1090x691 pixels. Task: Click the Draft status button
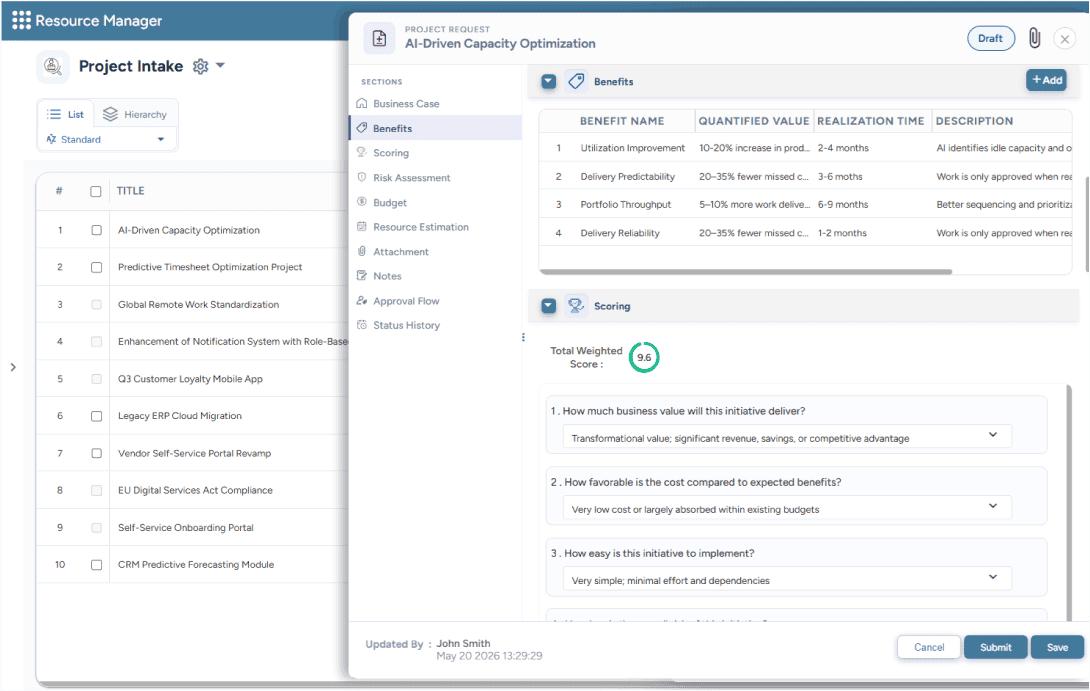(x=990, y=38)
